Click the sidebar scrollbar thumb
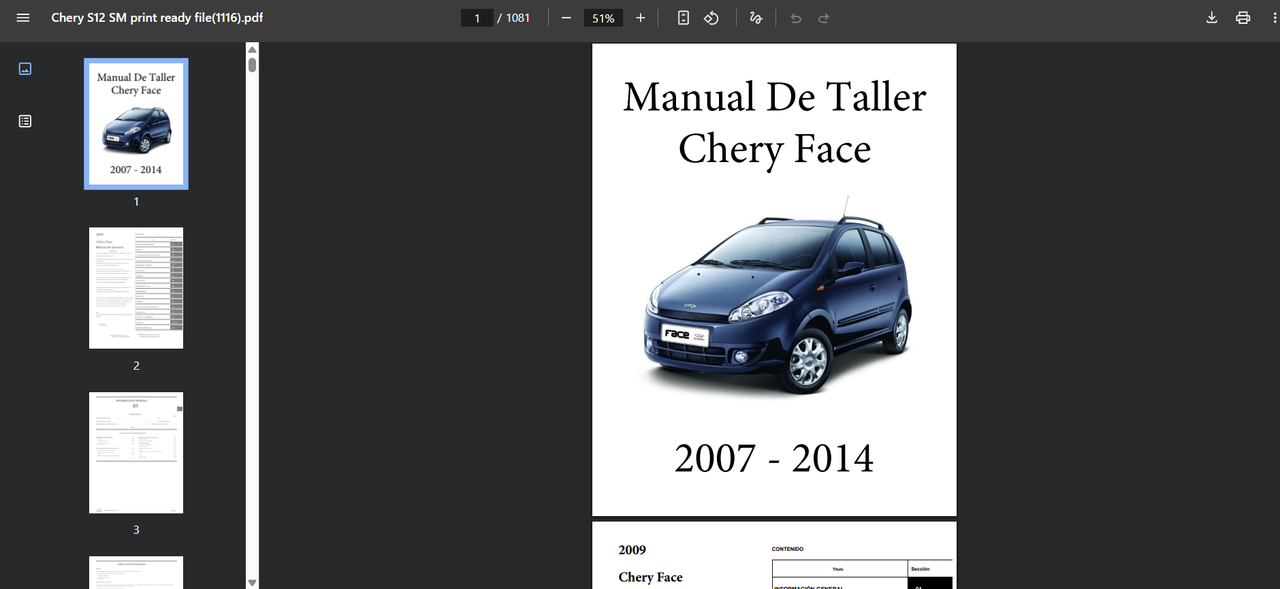Viewport: 1280px width, 589px height. click(252, 65)
